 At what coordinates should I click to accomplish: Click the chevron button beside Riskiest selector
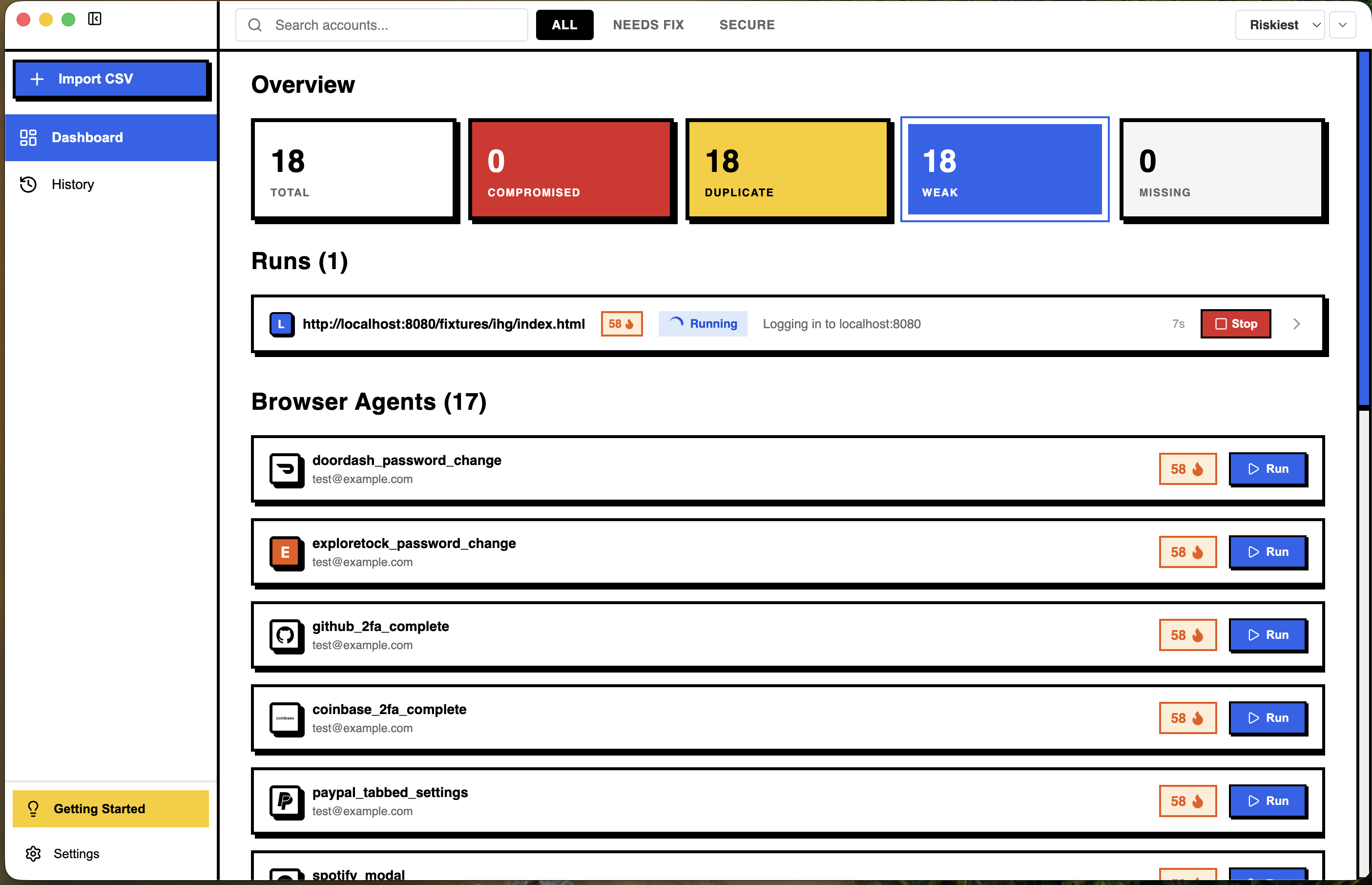(1343, 25)
